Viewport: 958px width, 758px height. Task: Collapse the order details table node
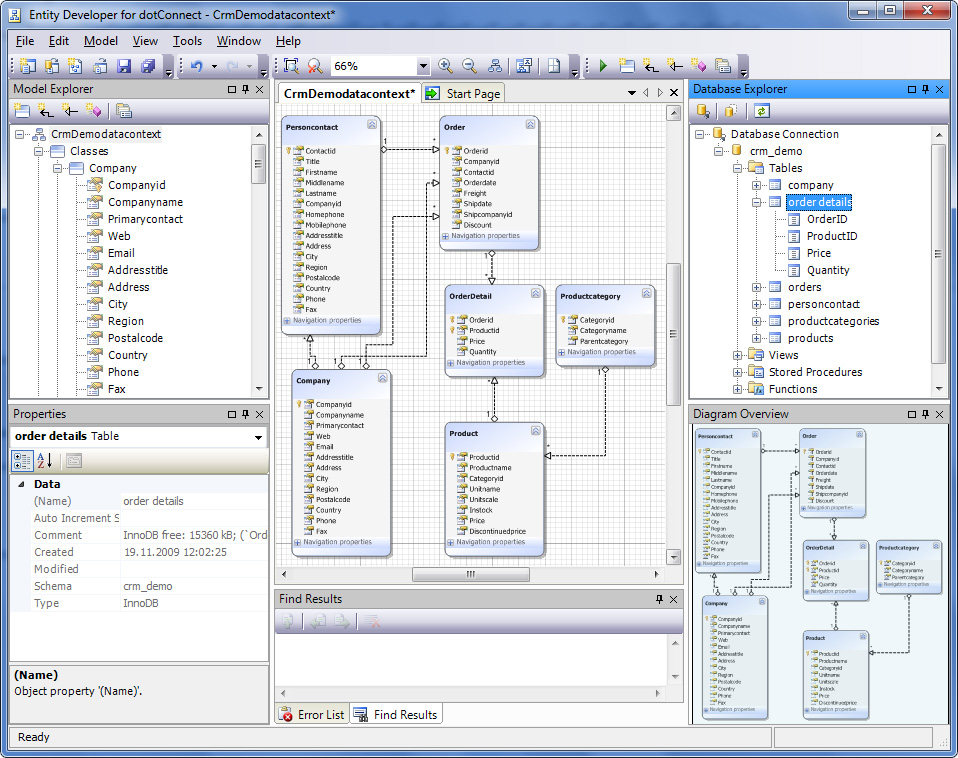coord(756,202)
